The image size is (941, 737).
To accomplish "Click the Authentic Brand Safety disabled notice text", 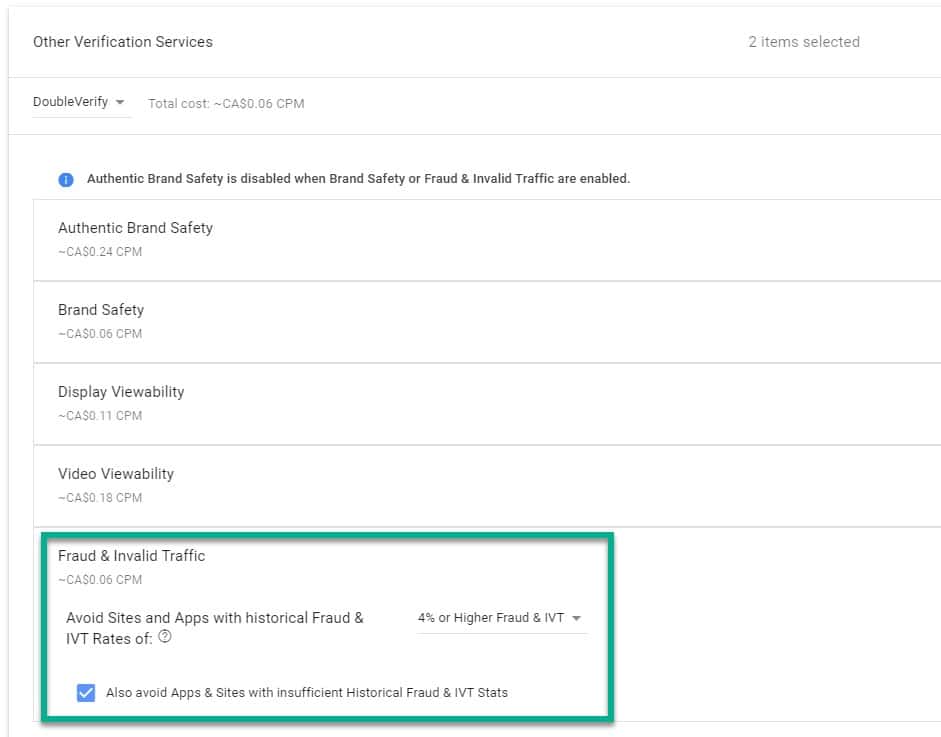I will pyautogui.click(x=358, y=179).
